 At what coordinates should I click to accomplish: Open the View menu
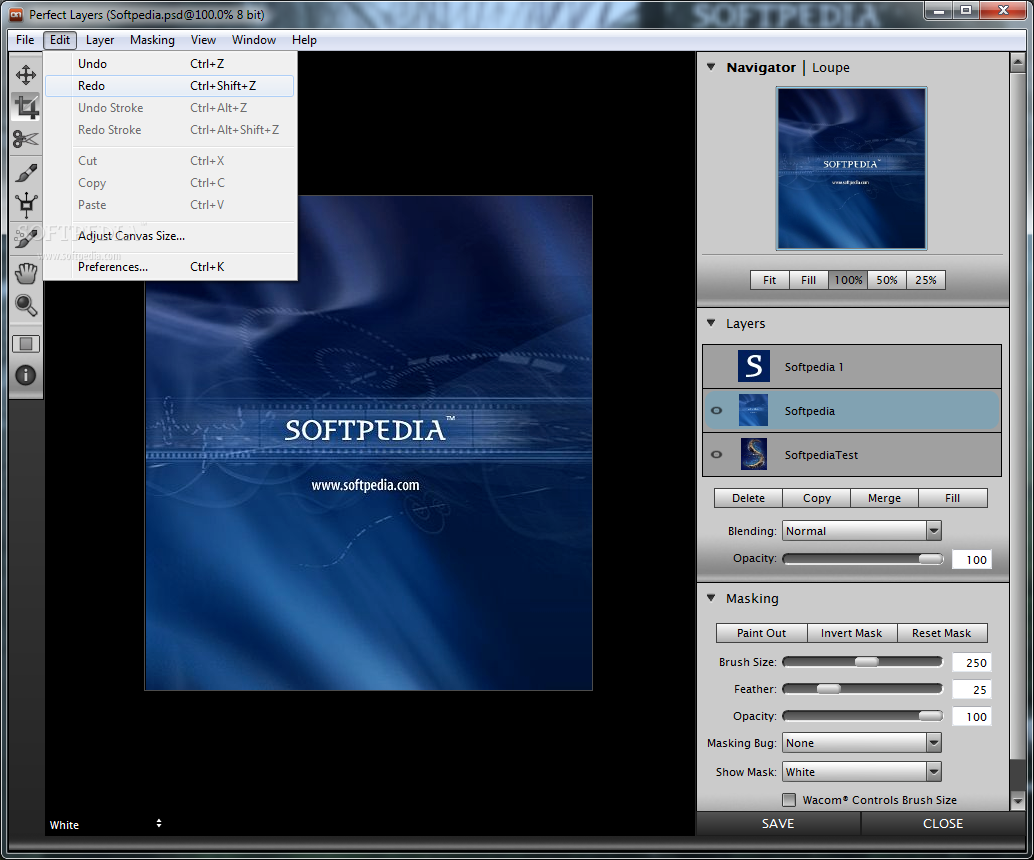[x=203, y=40]
